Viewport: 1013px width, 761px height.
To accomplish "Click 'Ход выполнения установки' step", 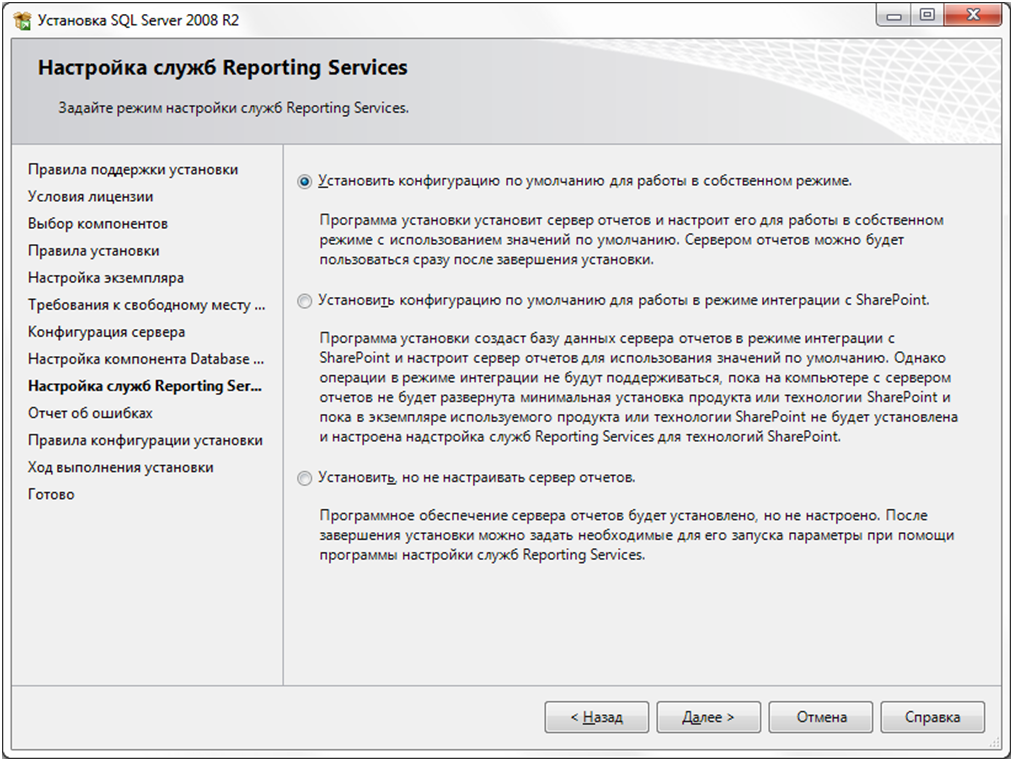I will pos(121,468).
